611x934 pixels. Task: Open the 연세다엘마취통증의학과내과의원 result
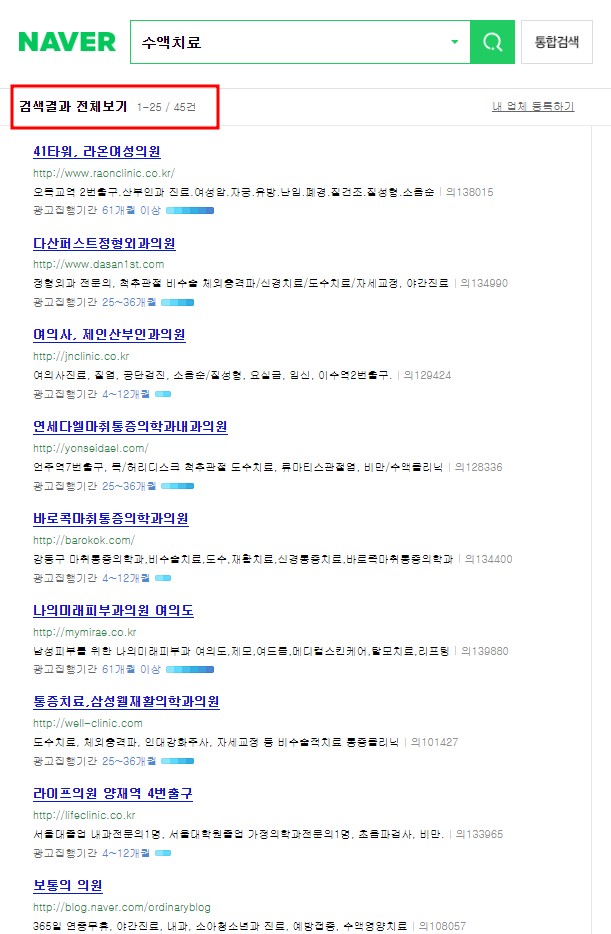point(130,426)
